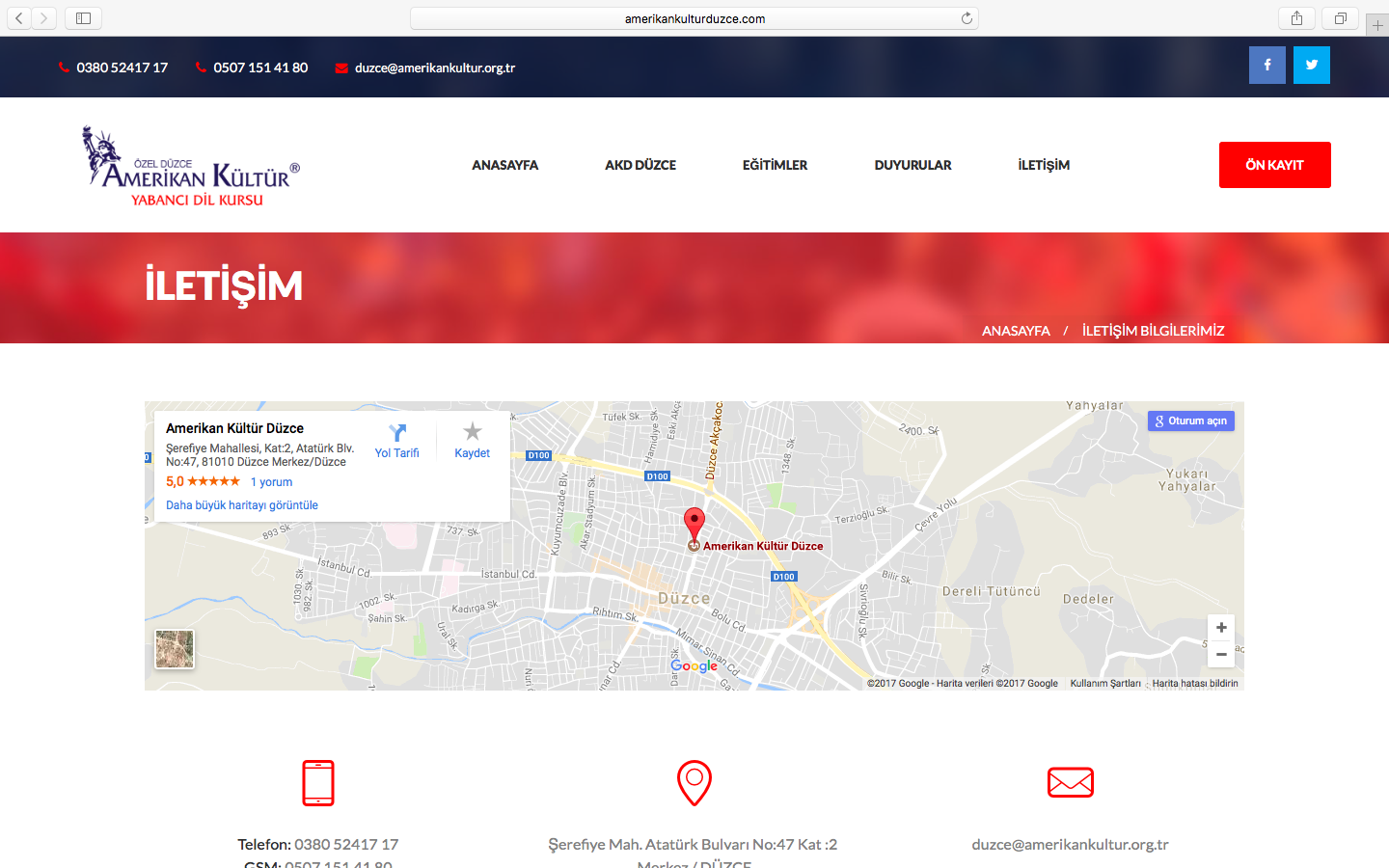Click the phone icon before 0380 number
1389x868 pixels.
[x=64, y=68]
